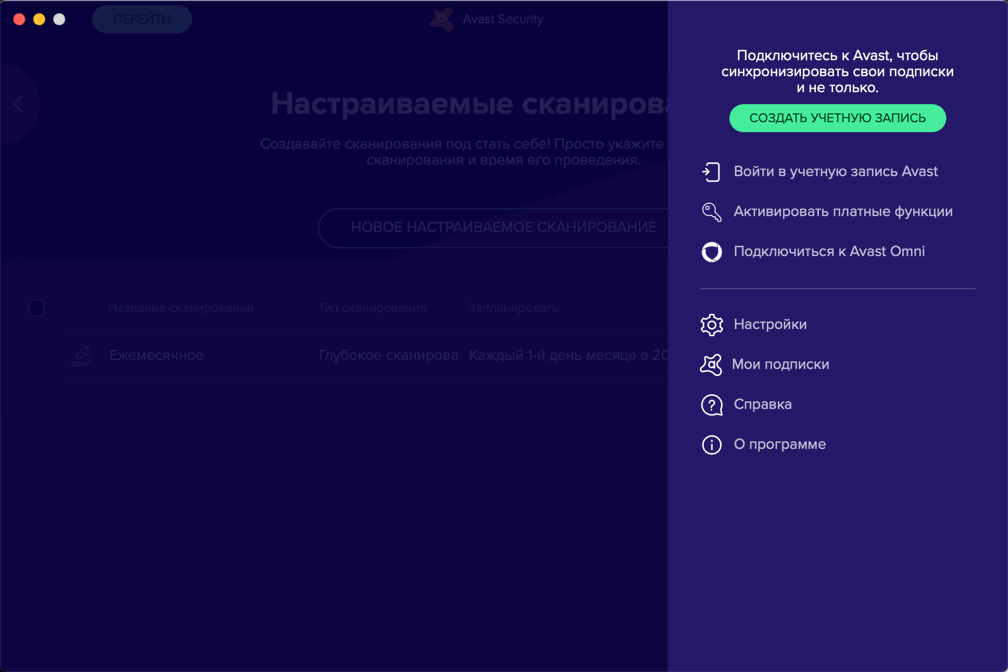Image resolution: width=1008 pixels, height=672 pixels.
Task: Click the Avast Security logo in the title bar
Action: [x=442, y=19]
